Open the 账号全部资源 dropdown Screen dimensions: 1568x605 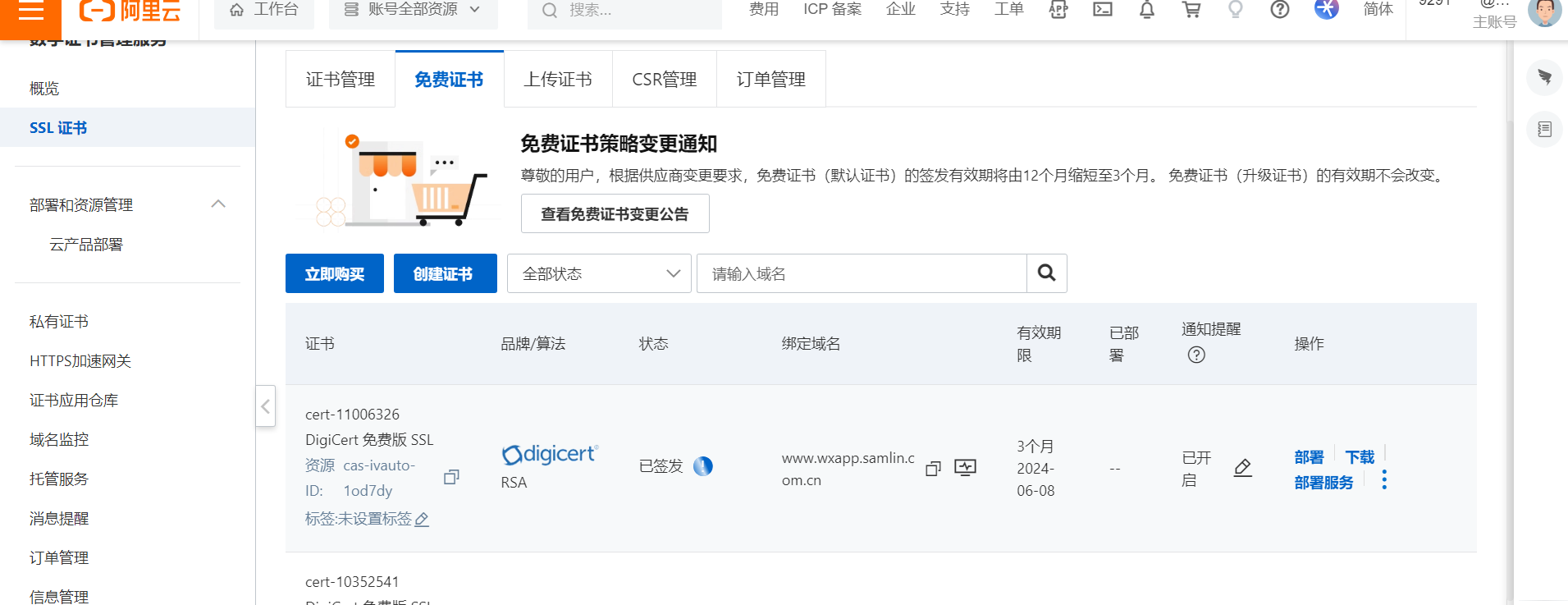pyautogui.click(x=413, y=10)
